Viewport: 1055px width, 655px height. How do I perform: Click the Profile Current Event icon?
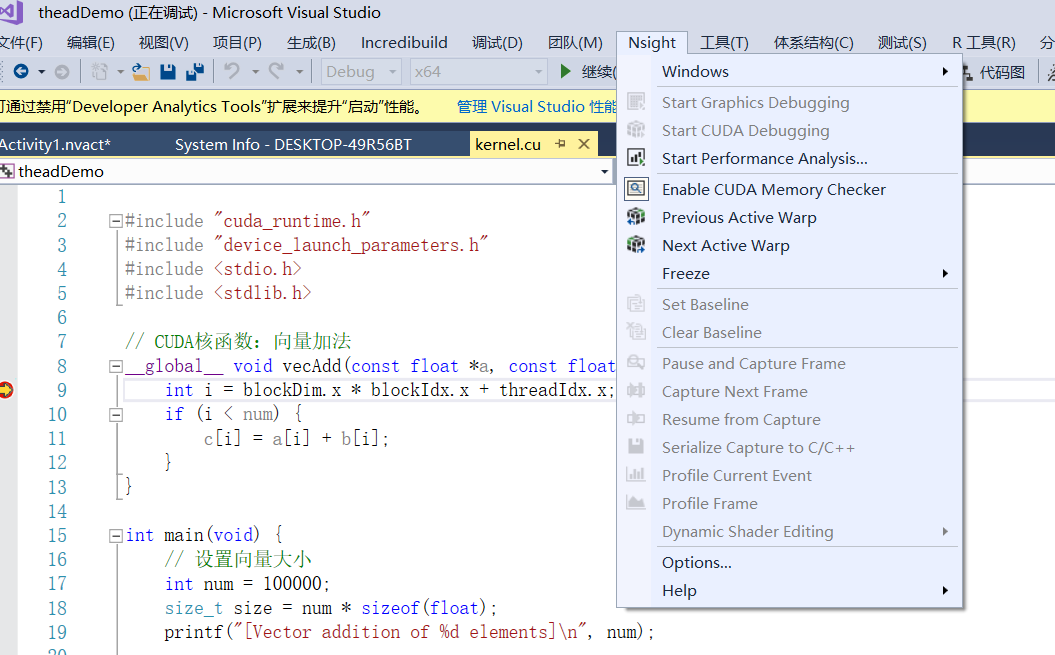(636, 475)
